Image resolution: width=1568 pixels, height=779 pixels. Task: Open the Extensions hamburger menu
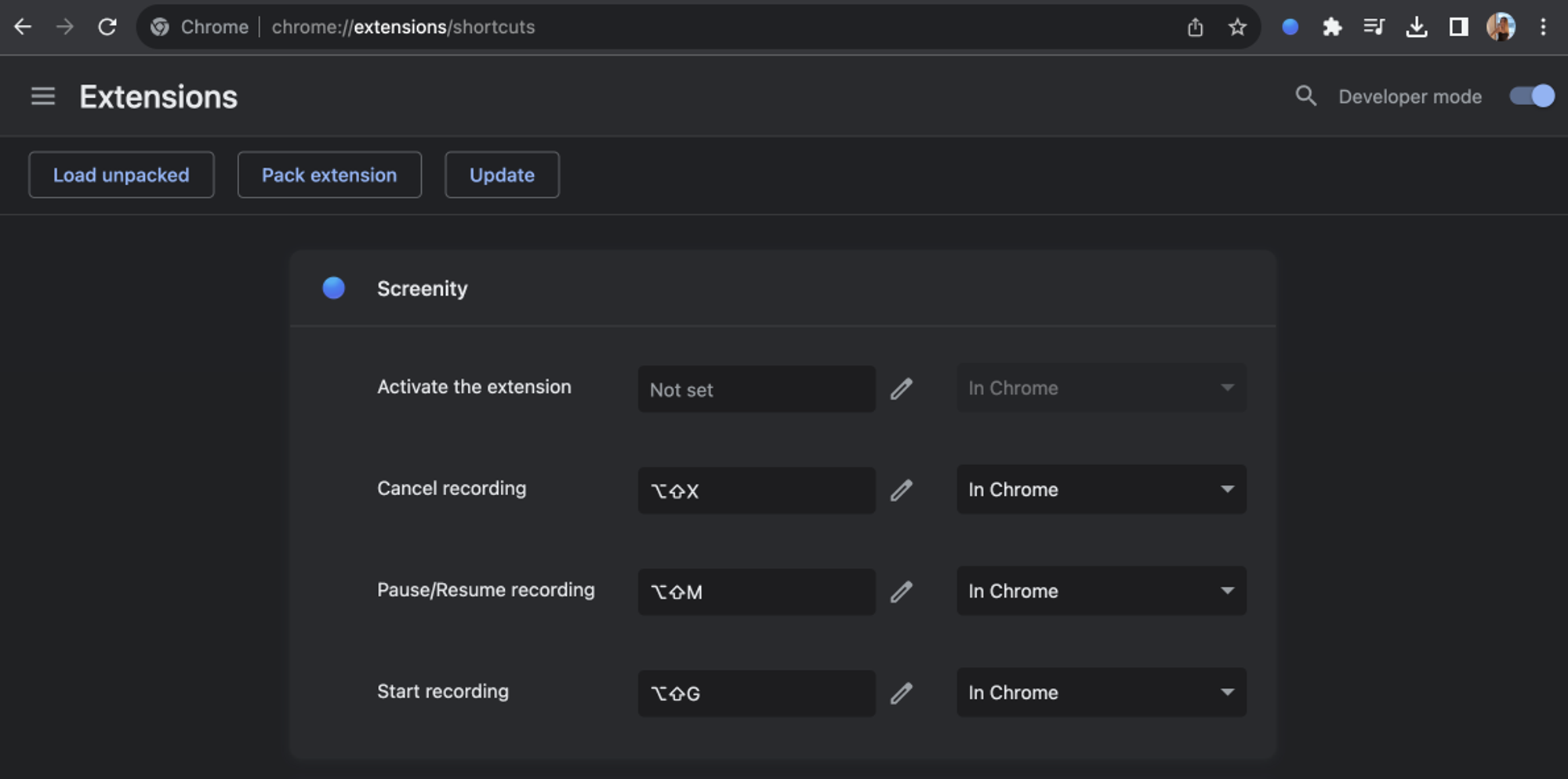pyautogui.click(x=43, y=96)
